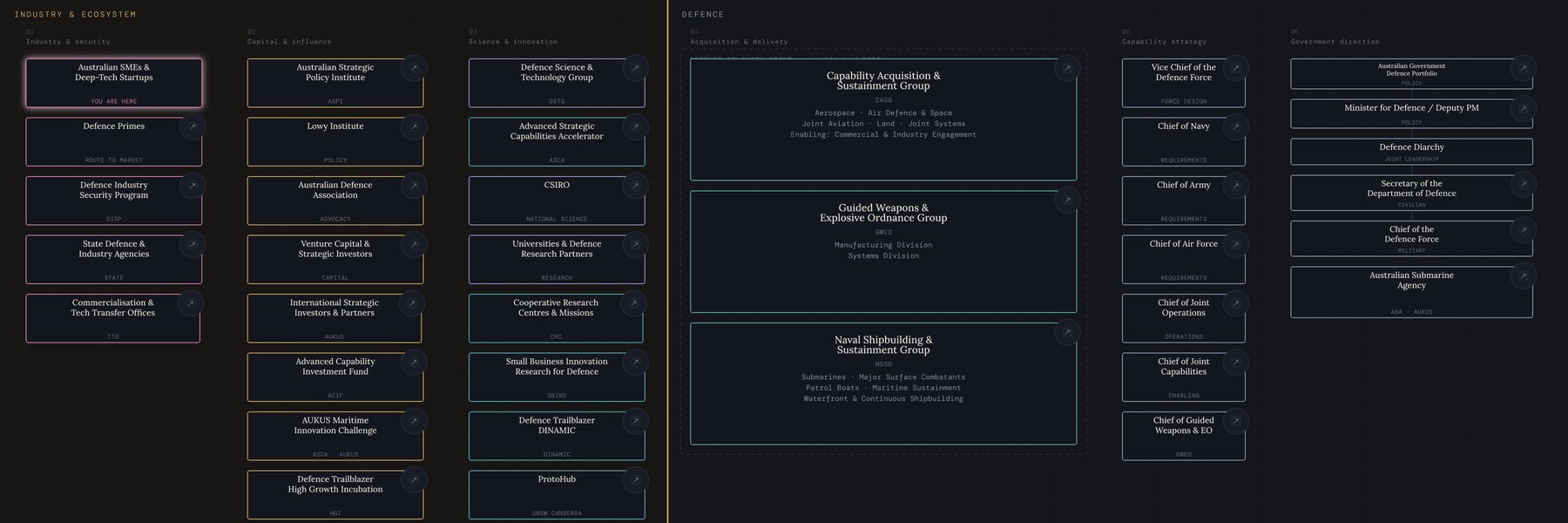Click arrow icon on CSIRO card
1568x523 pixels.
tap(635, 185)
